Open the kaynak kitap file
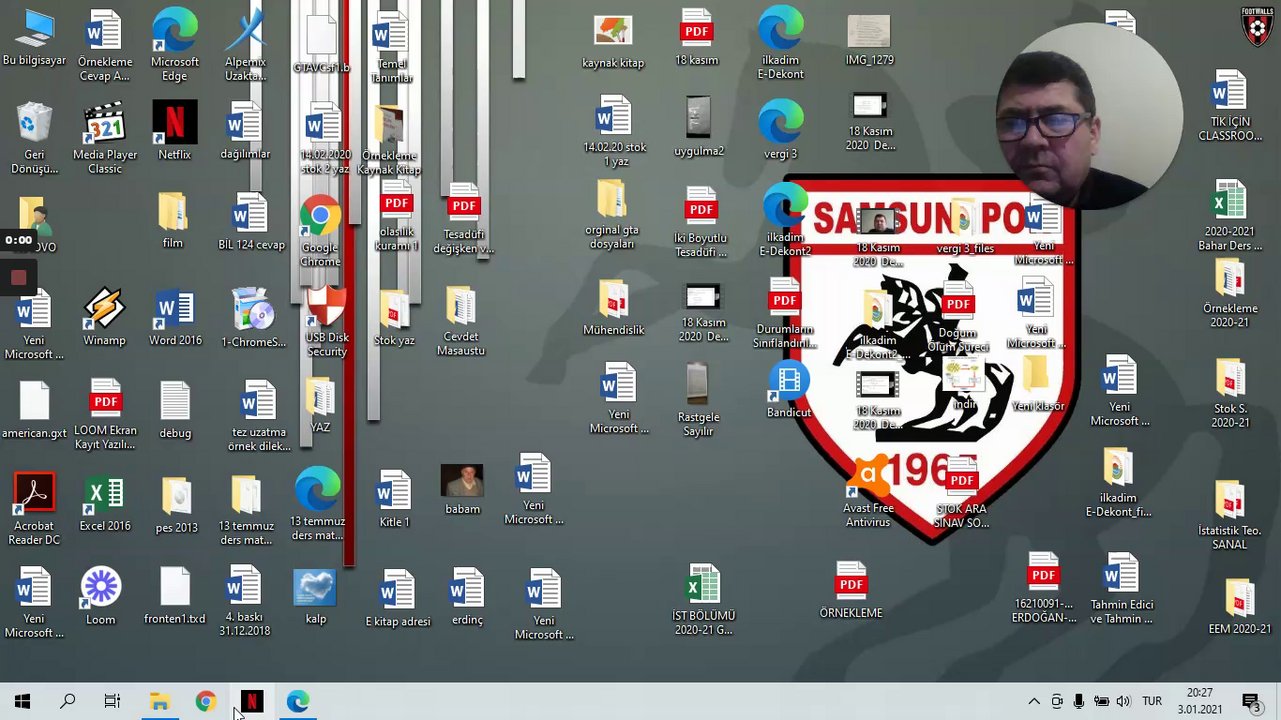Viewport: 1281px width, 720px height. point(613,42)
